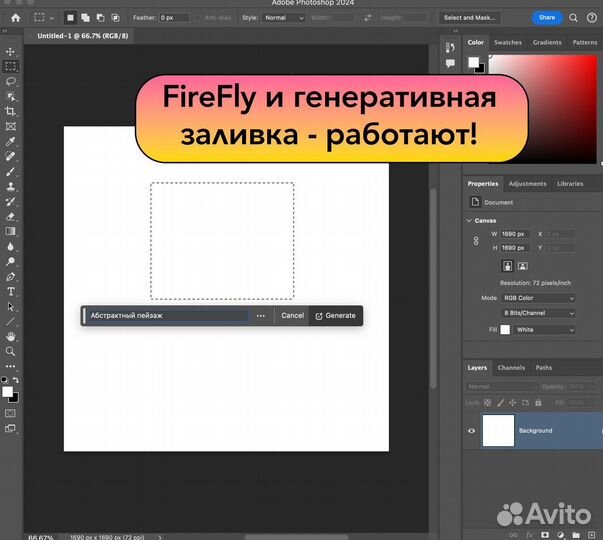Open the 8 Bits/Channel dropdown

538,313
